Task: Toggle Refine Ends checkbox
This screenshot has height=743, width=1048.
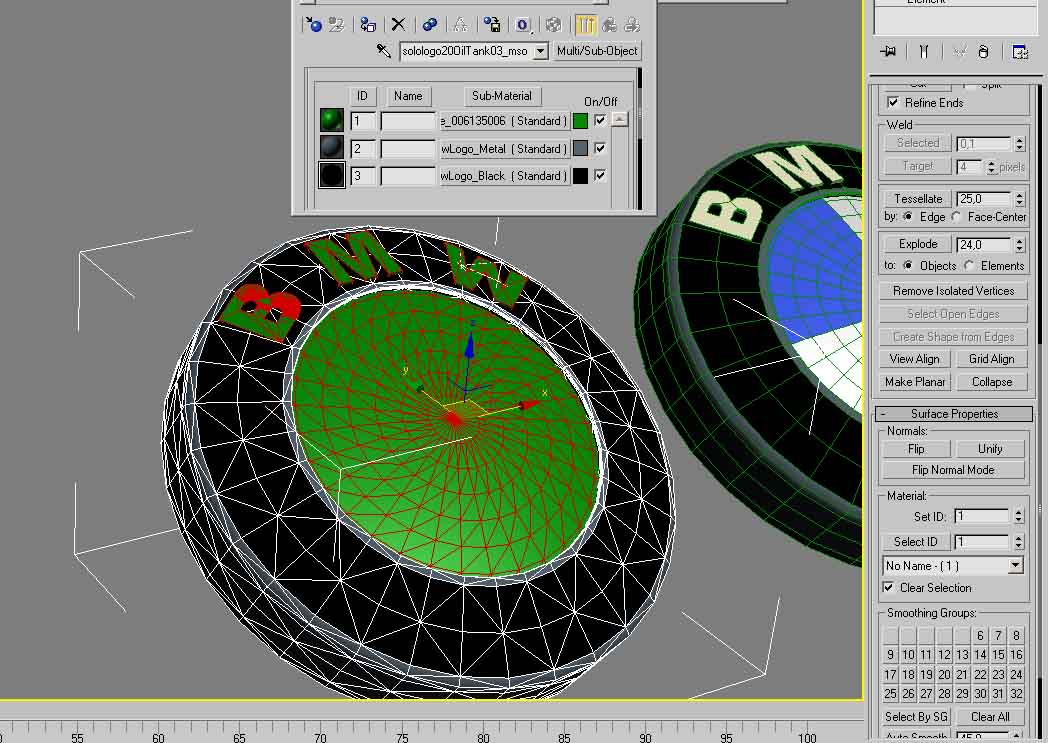Action: pyautogui.click(x=893, y=102)
